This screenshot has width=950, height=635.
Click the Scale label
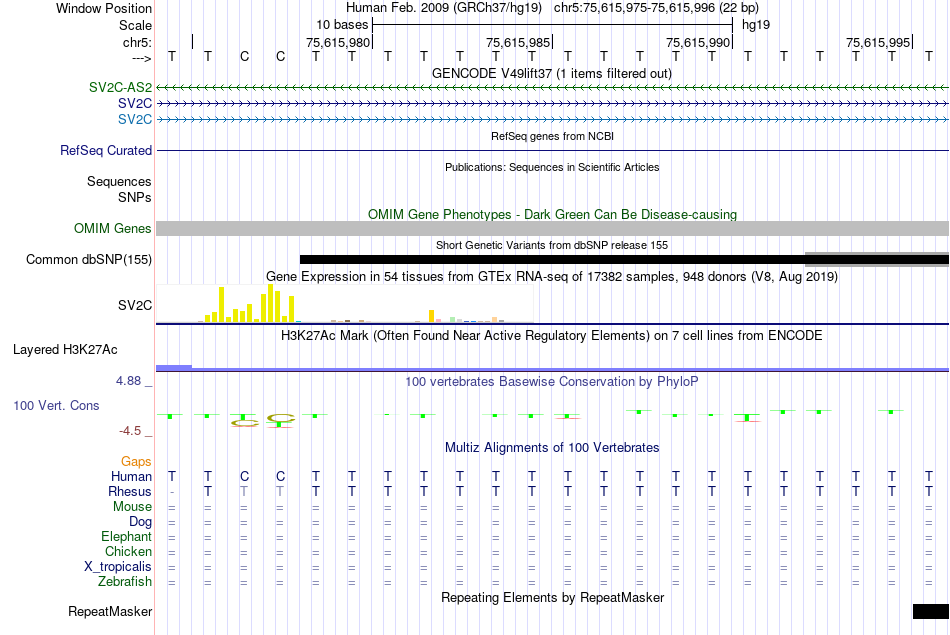click(135, 25)
